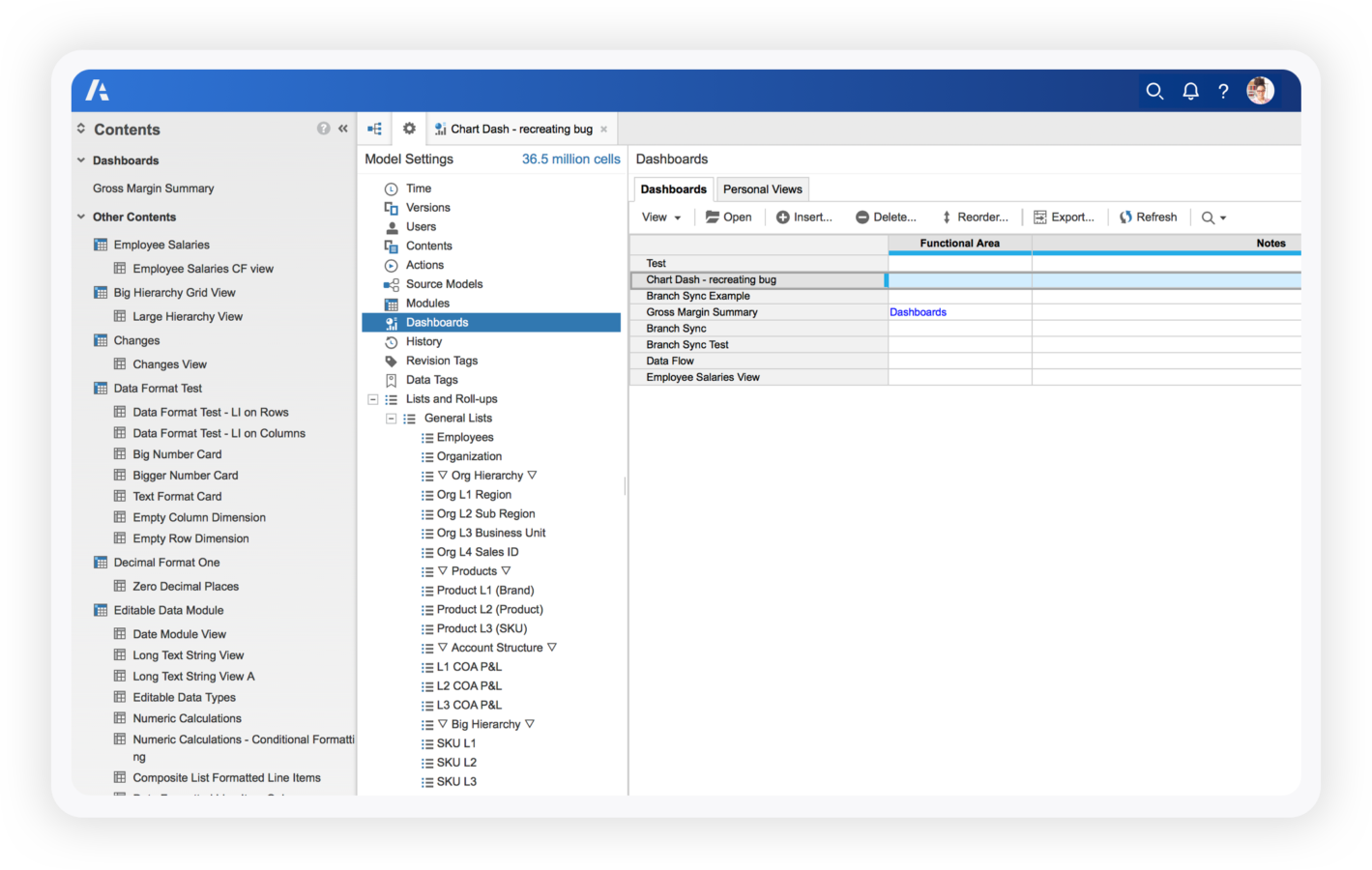Screen dimensions: 1372x870
Task: Open the Model Settings gear tab
Action: point(408,128)
